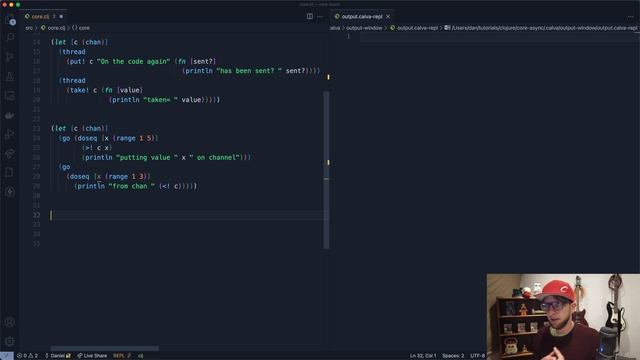
Task: Click the src breadcrumb segment
Action: [x=29, y=28]
